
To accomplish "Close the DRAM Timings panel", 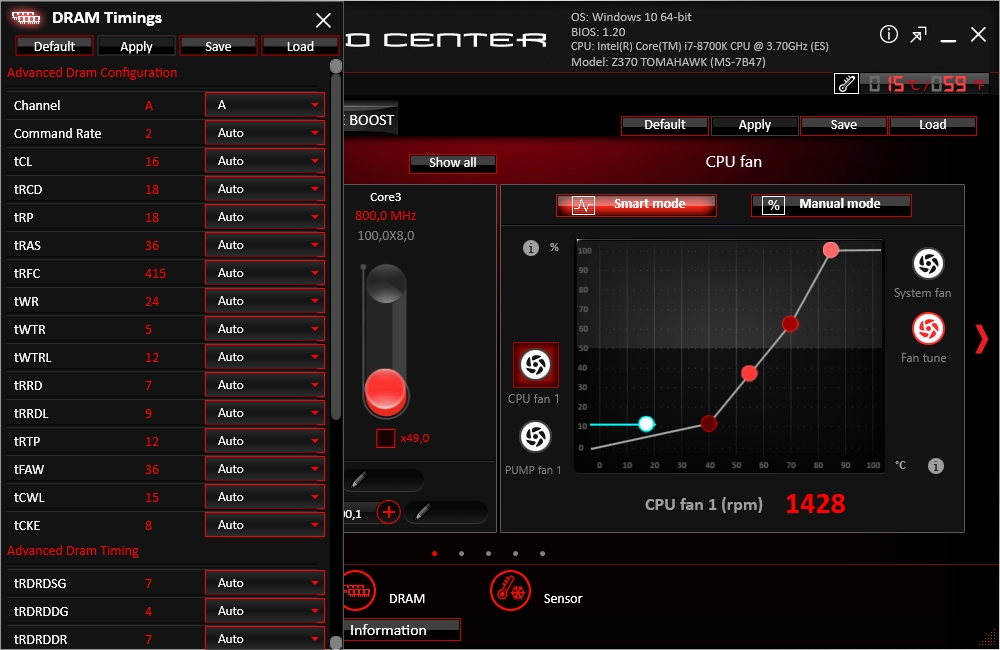I will (323, 20).
